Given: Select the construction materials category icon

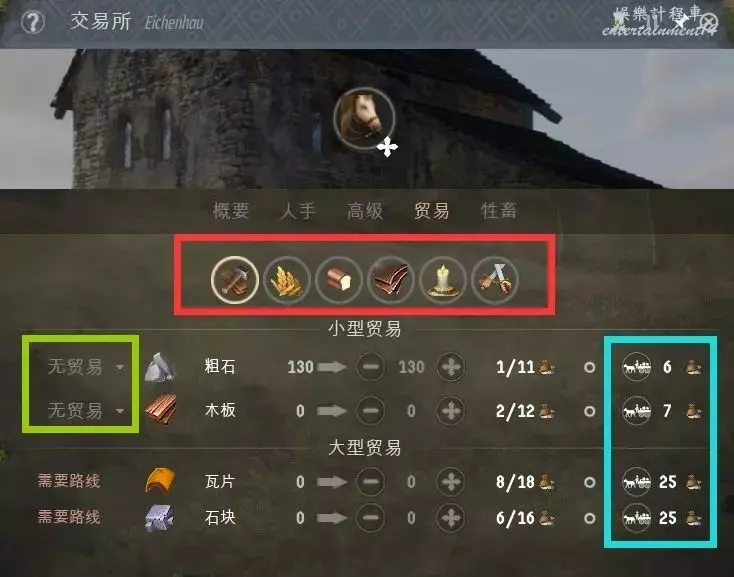Looking at the screenshot, I should (x=235, y=280).
